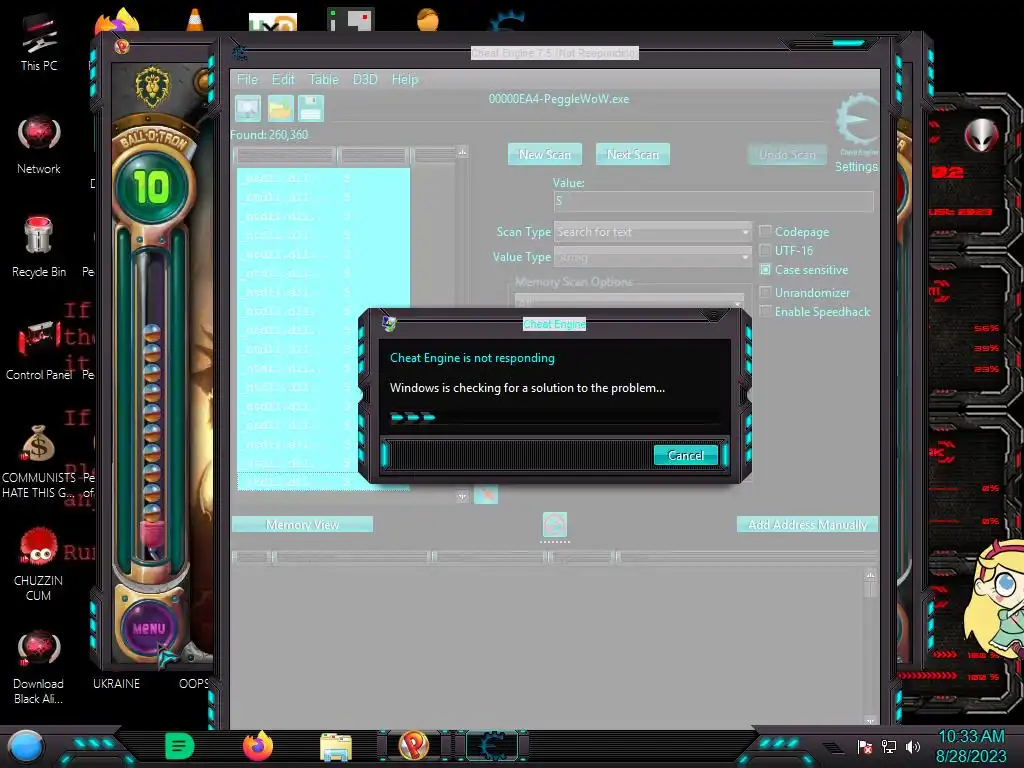Open the Help menu
Viewport: 1024px width, 768px height.
[405, 80]
